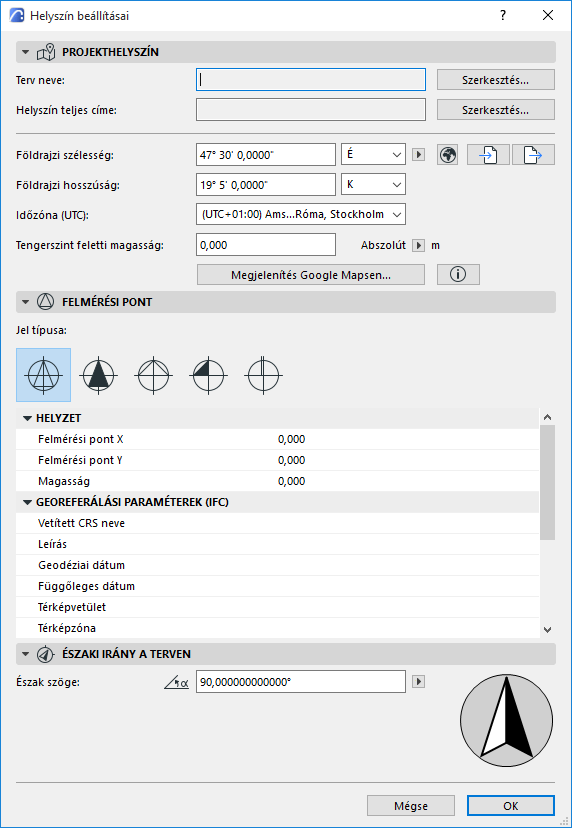Select the Leírás row
This screenshot has width=572, height=828.
[278, 544]
